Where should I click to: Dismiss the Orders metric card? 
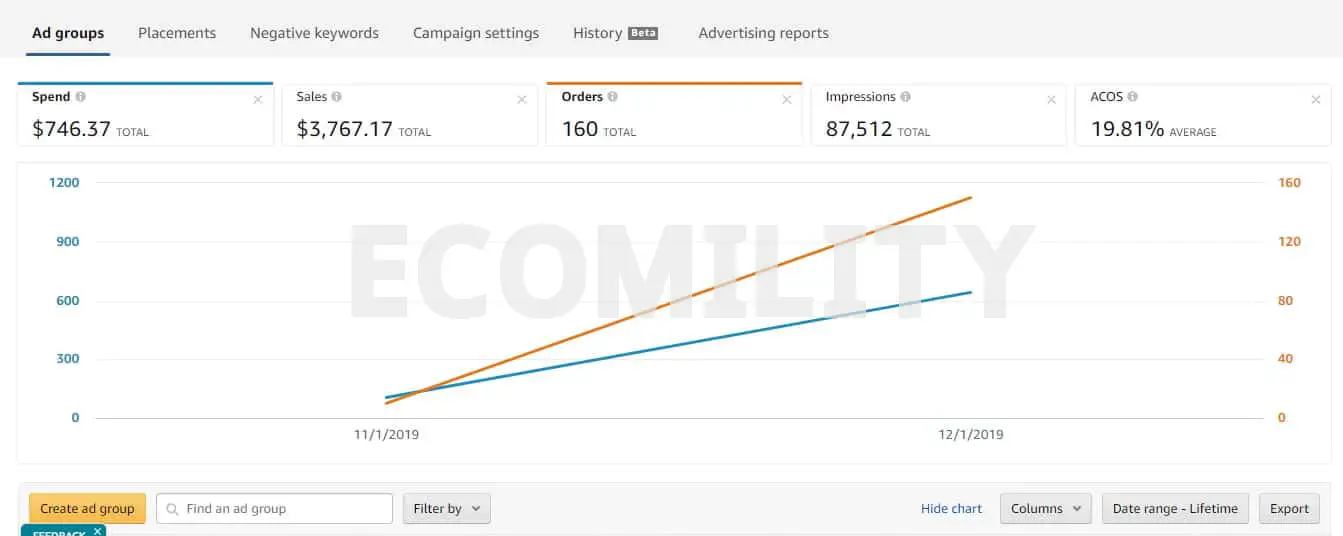786,100
